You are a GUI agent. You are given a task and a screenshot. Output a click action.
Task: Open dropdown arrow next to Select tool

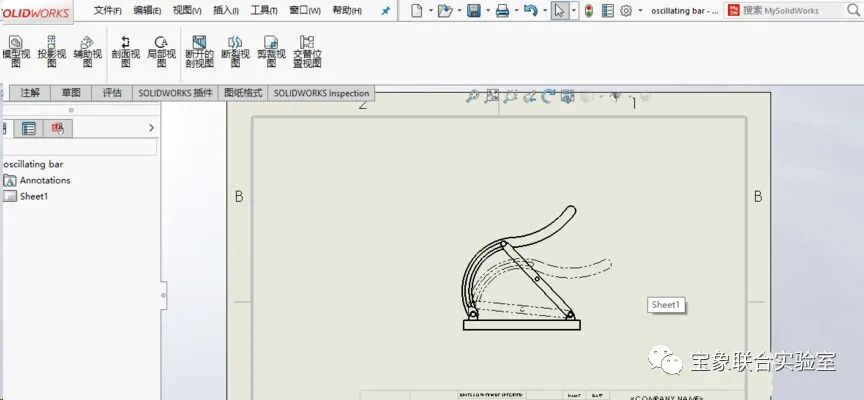(574, 10)
